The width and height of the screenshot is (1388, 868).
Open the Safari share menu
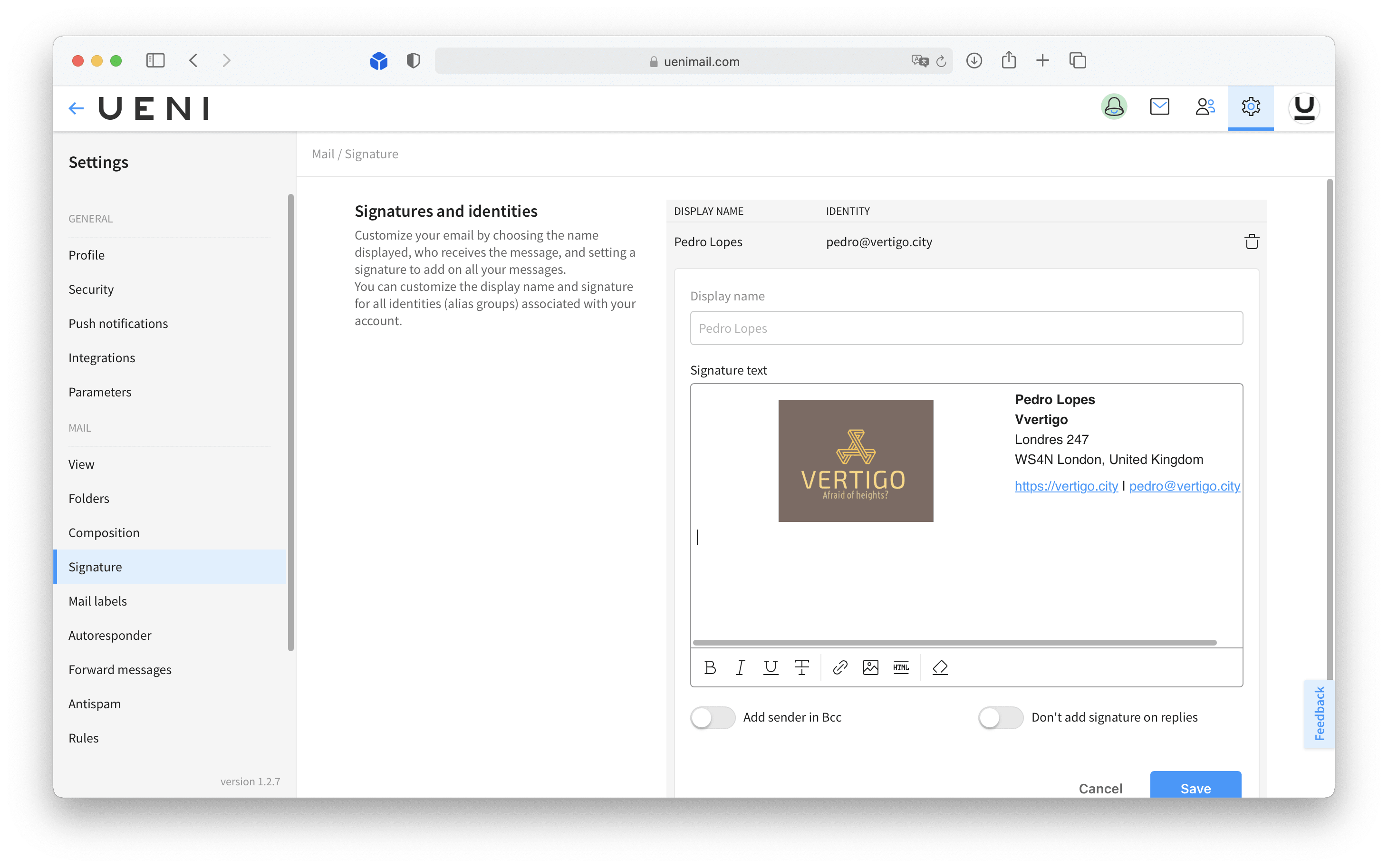tap(1009, 60)
